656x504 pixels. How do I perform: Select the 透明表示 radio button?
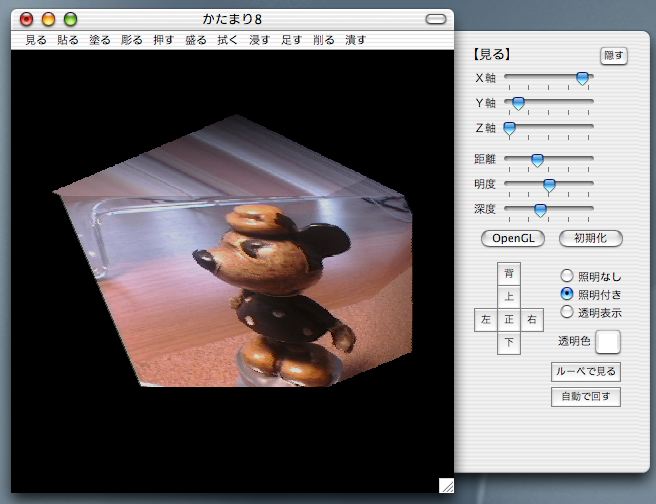pos(566,312)
